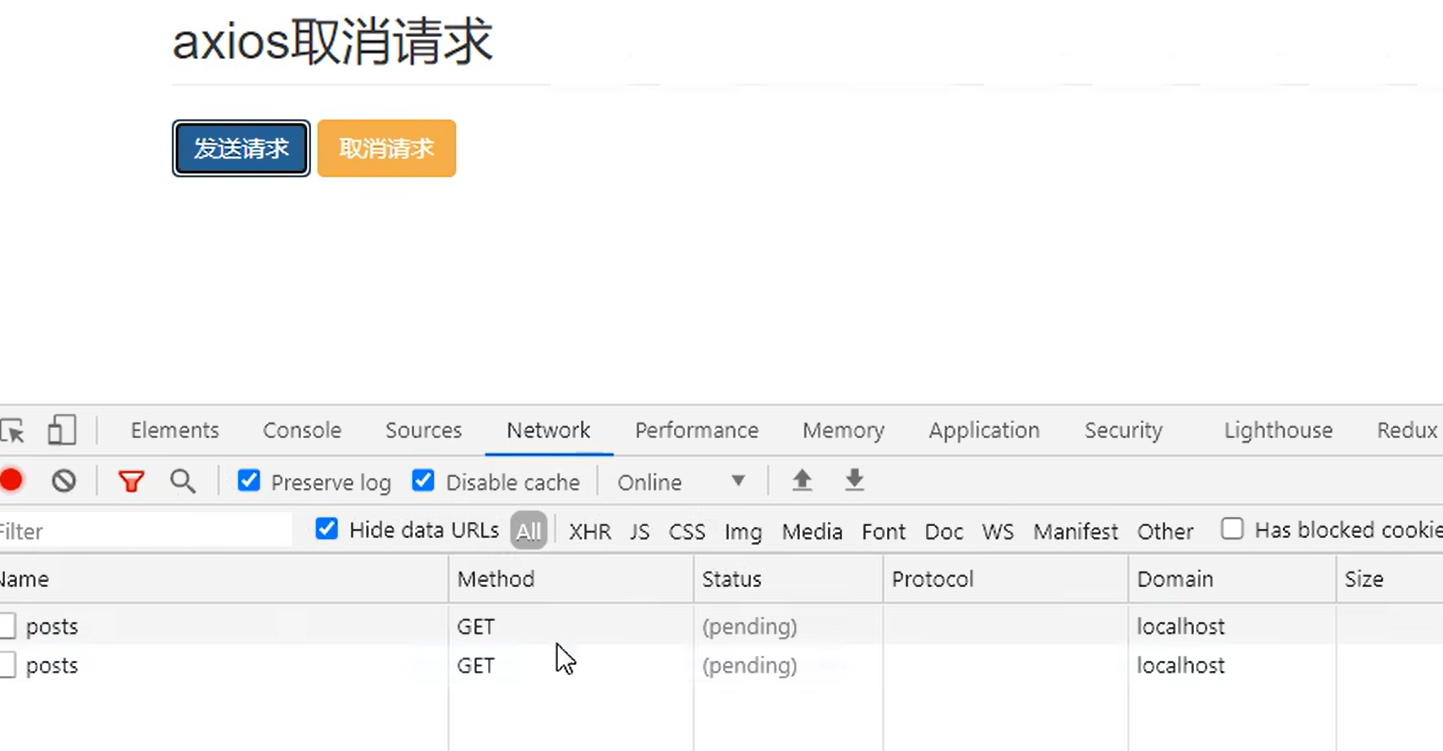
Task: Enable Has blocked cookies filter
Action: pyautogui.click(x=1232, y=529)
